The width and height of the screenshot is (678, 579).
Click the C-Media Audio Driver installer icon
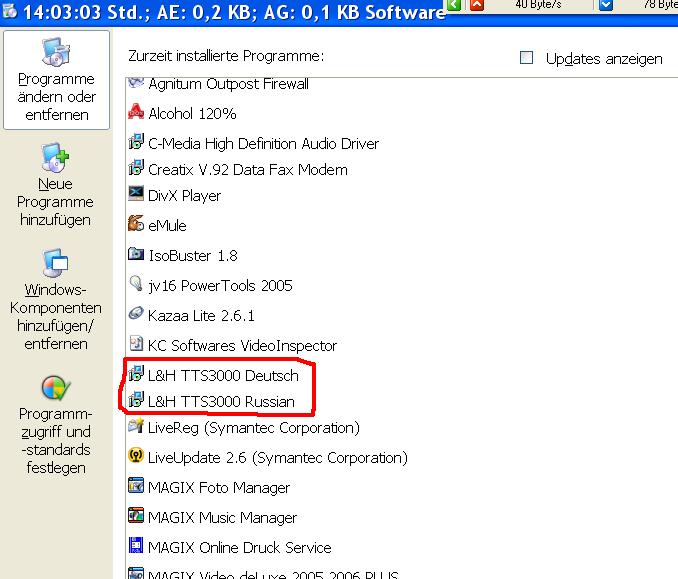(136, 141)
